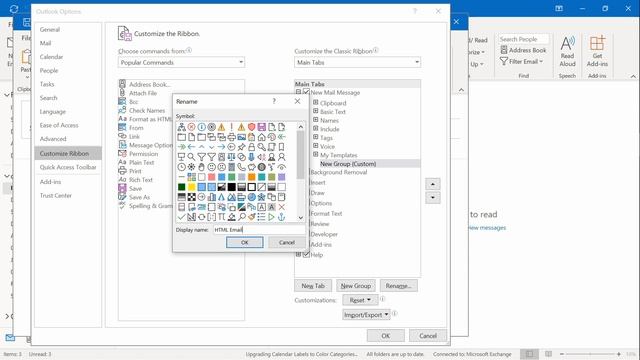Cancel the Rename dialog
The image size is (640, 360).
[x=287, y=242]
